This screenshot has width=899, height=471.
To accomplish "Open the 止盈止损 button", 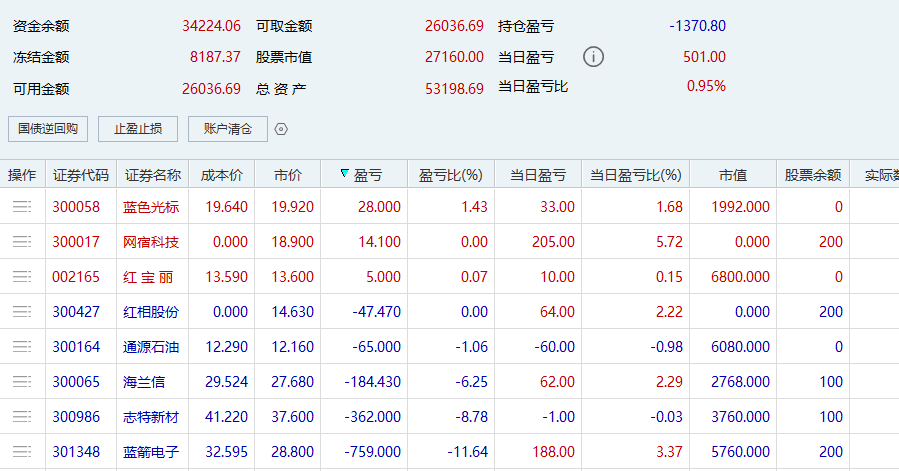I will point(137,129).
